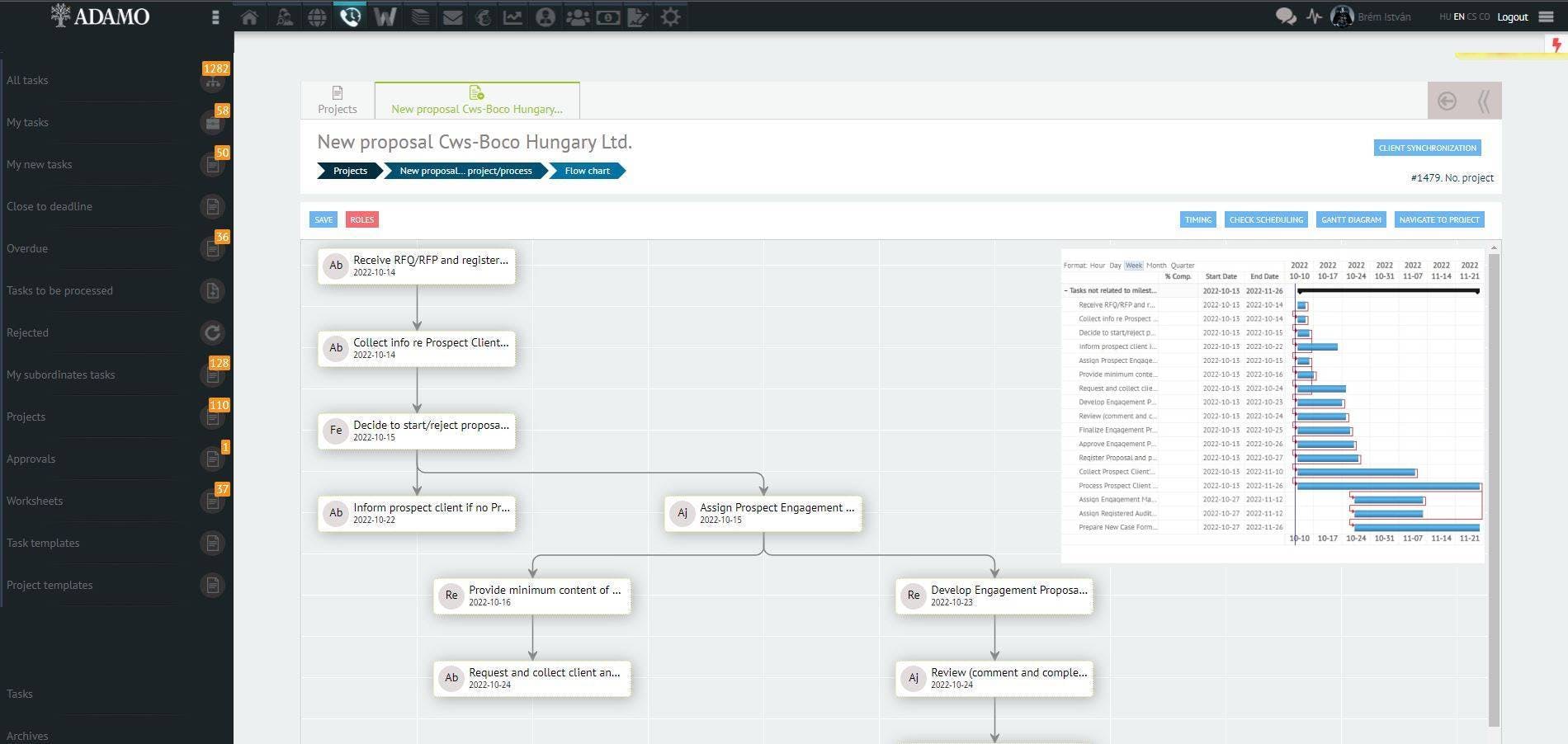Open the Home icon in top toolbar

[249, 16]
